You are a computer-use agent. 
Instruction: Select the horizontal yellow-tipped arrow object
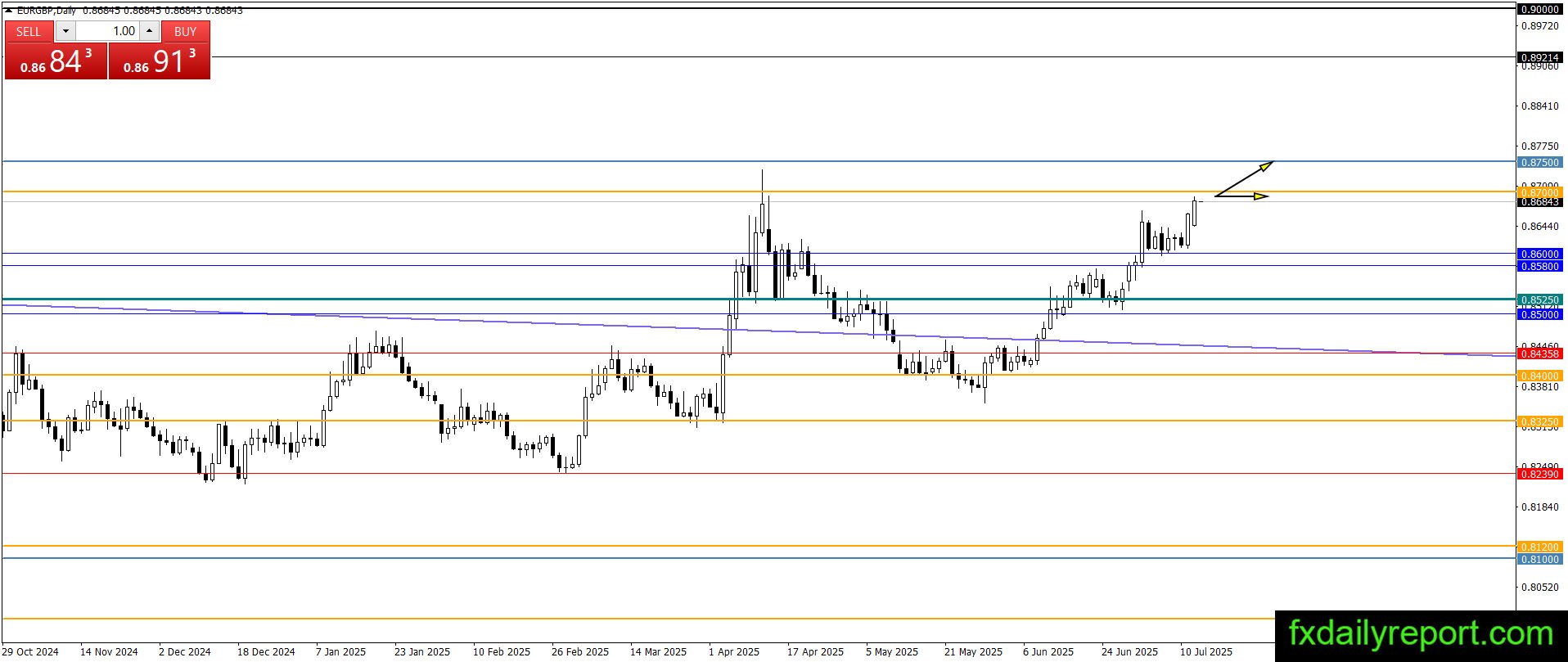tap(1241, 196)
